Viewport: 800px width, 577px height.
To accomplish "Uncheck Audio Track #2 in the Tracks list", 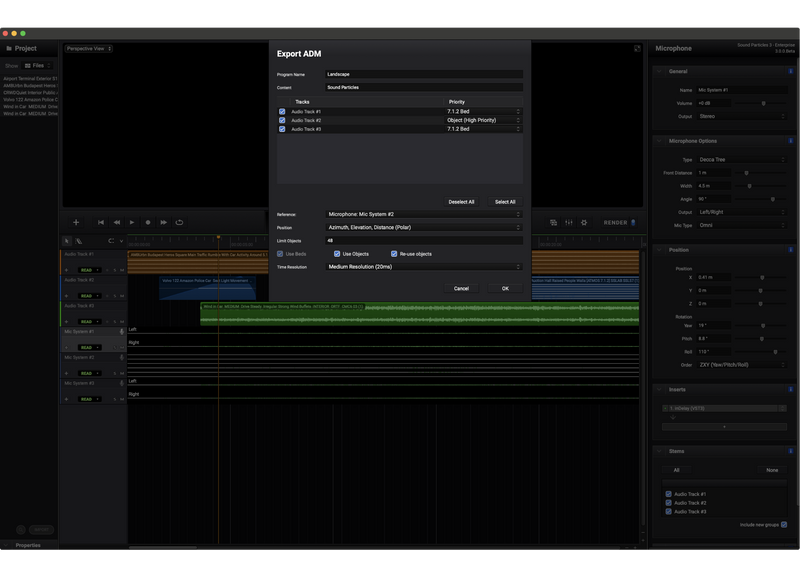I will tap(282, 120).
